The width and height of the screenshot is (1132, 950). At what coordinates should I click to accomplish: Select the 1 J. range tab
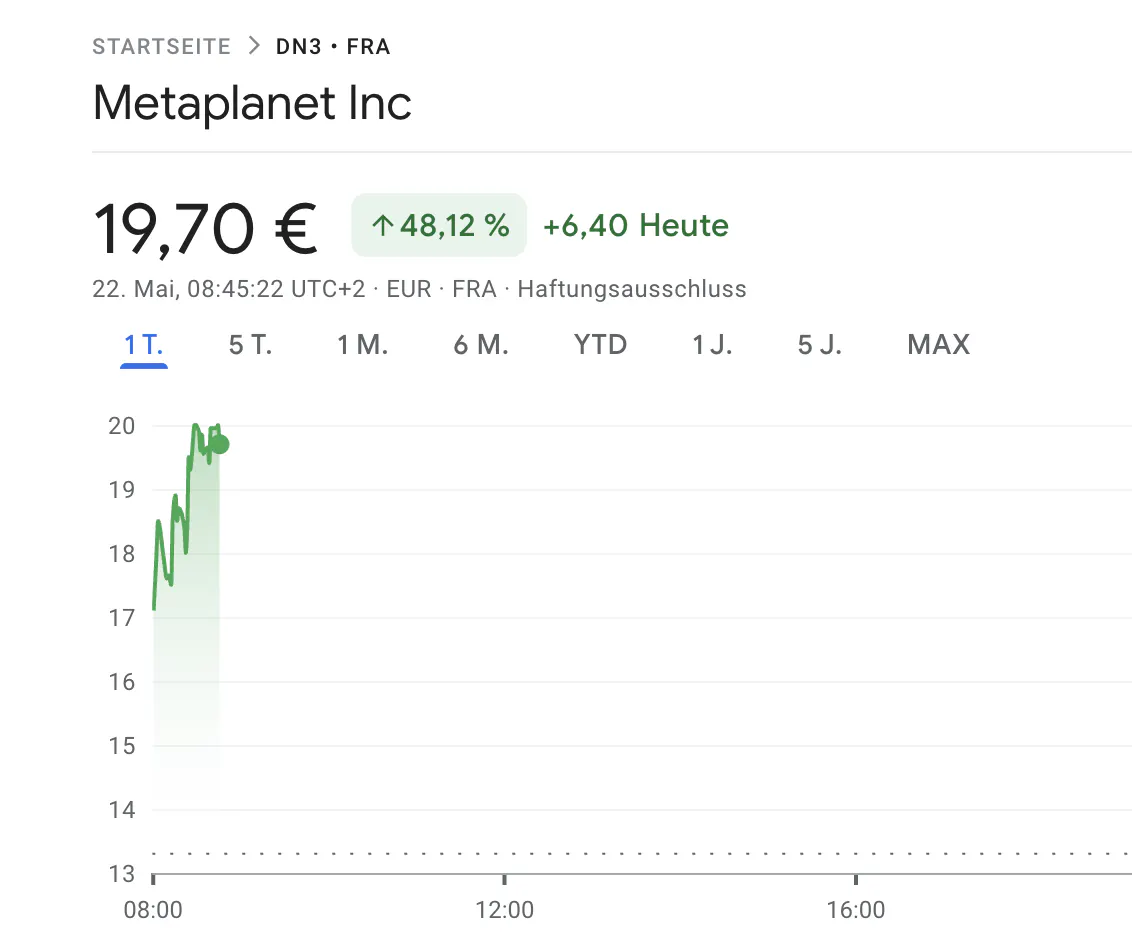click(x=712, y=345)
